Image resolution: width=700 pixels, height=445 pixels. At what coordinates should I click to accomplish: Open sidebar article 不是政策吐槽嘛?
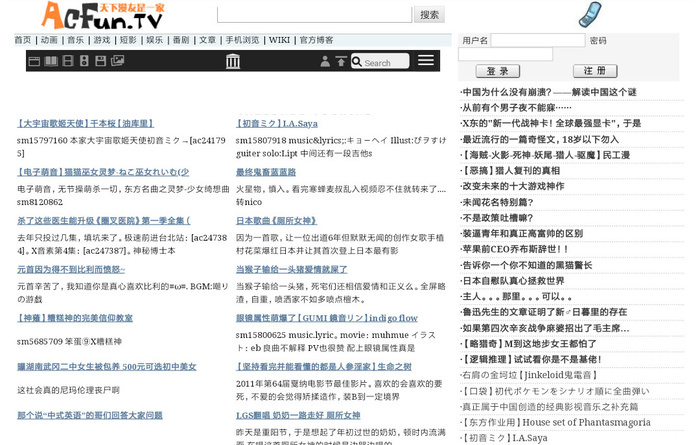coord(497,218)
